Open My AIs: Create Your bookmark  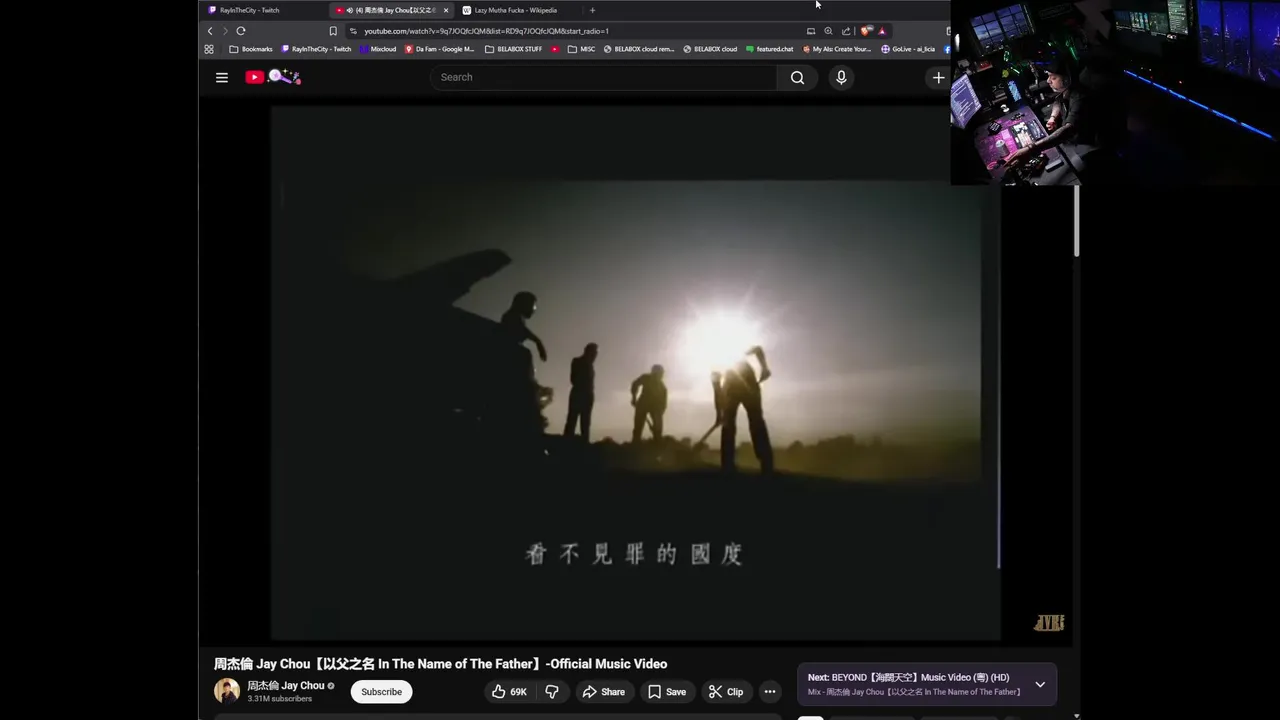pos(837,49)
